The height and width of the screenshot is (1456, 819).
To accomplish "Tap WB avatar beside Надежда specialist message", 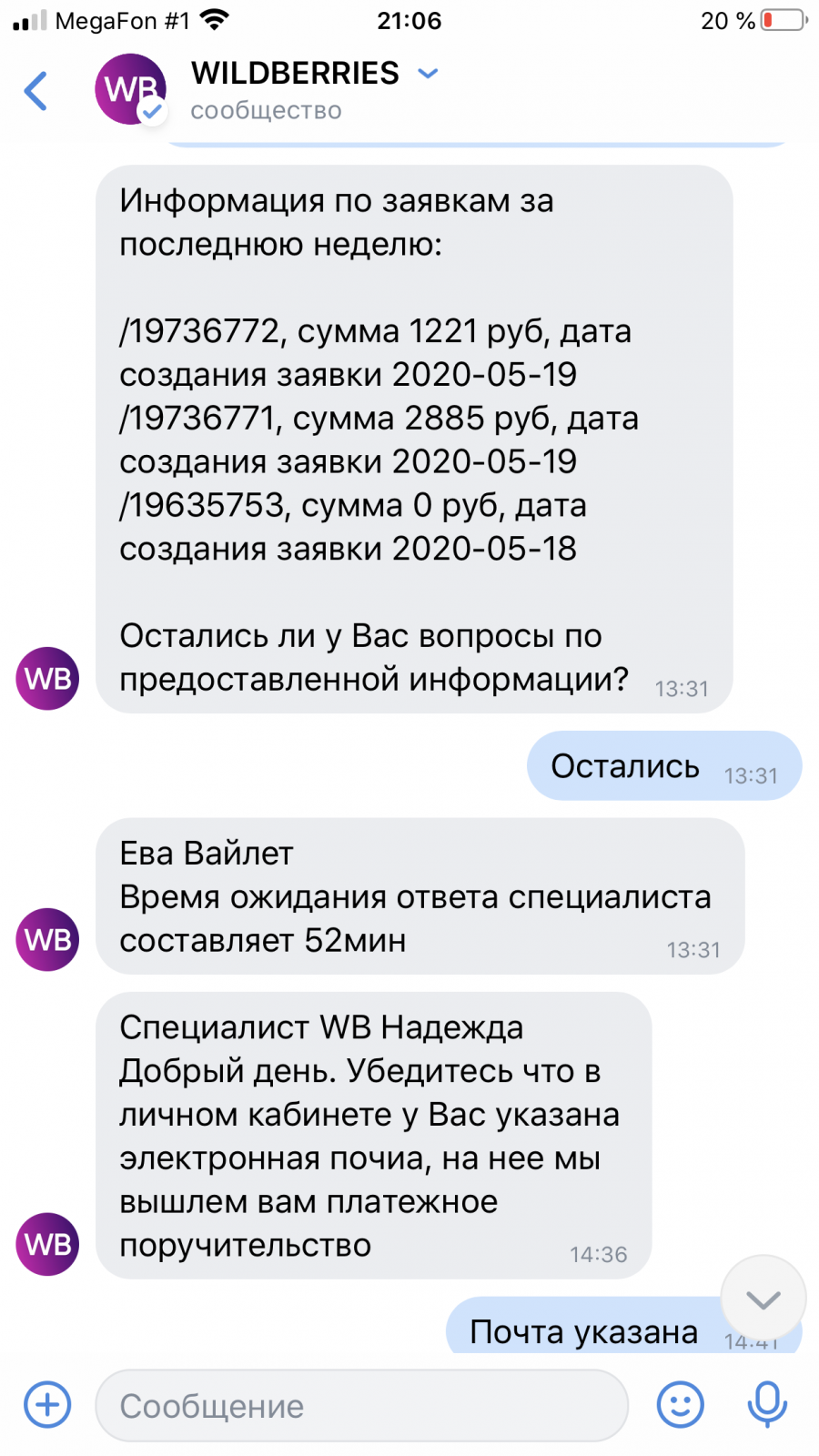I will tap(47, 1244).
